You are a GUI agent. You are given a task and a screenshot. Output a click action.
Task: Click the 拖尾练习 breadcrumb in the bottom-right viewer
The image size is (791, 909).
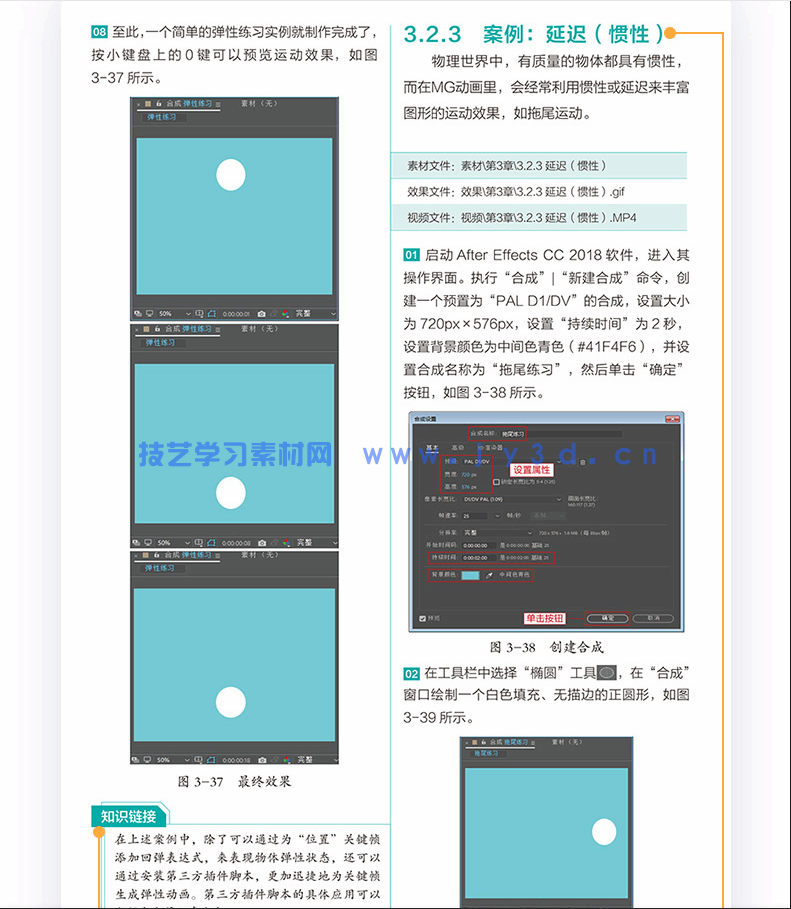tap(486, 754)
